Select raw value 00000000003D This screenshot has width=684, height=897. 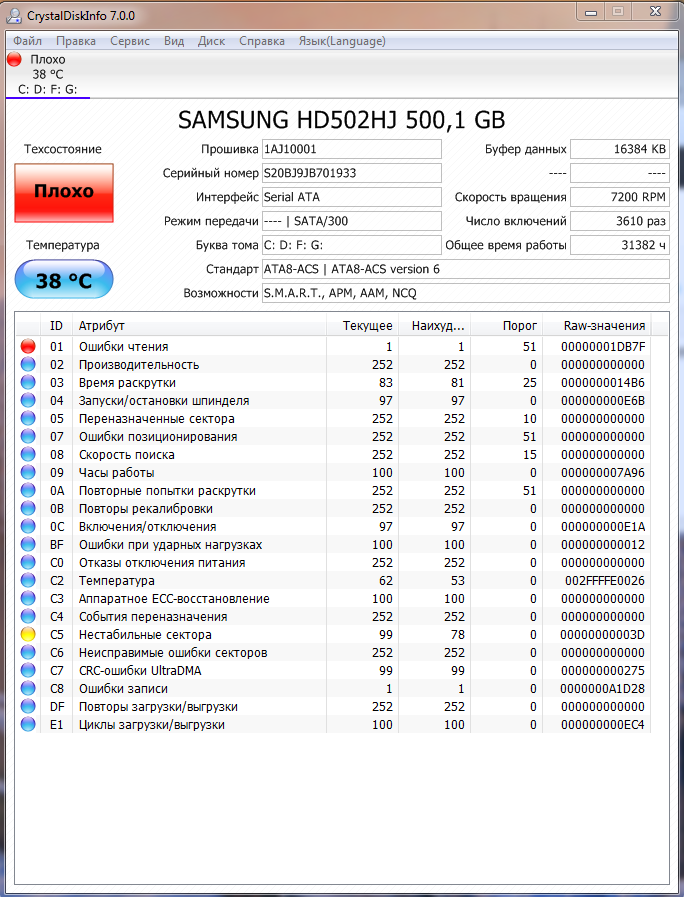[602, 635]
